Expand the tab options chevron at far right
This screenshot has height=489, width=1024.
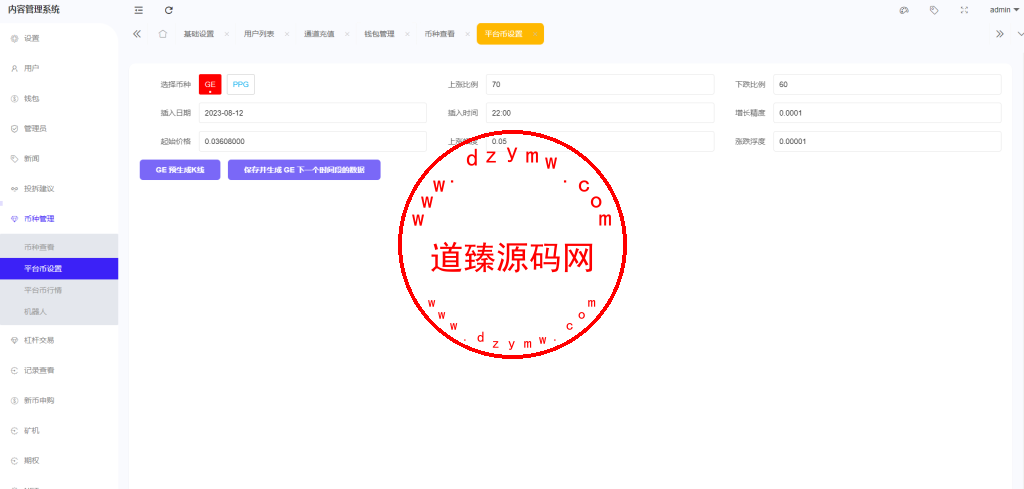pos(1019,34)
